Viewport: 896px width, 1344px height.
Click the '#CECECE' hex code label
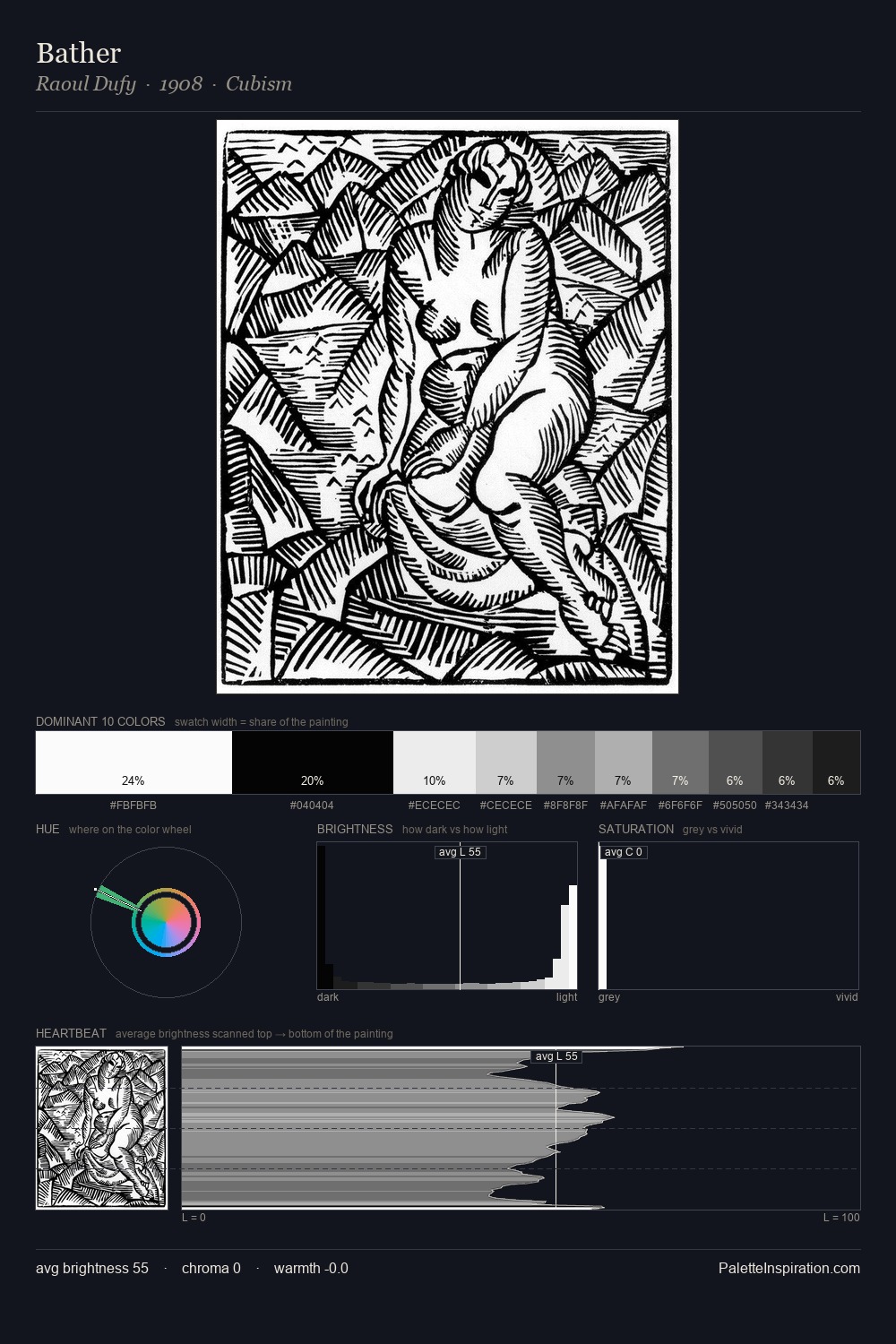pyautogui.click(x=506, y=806)
